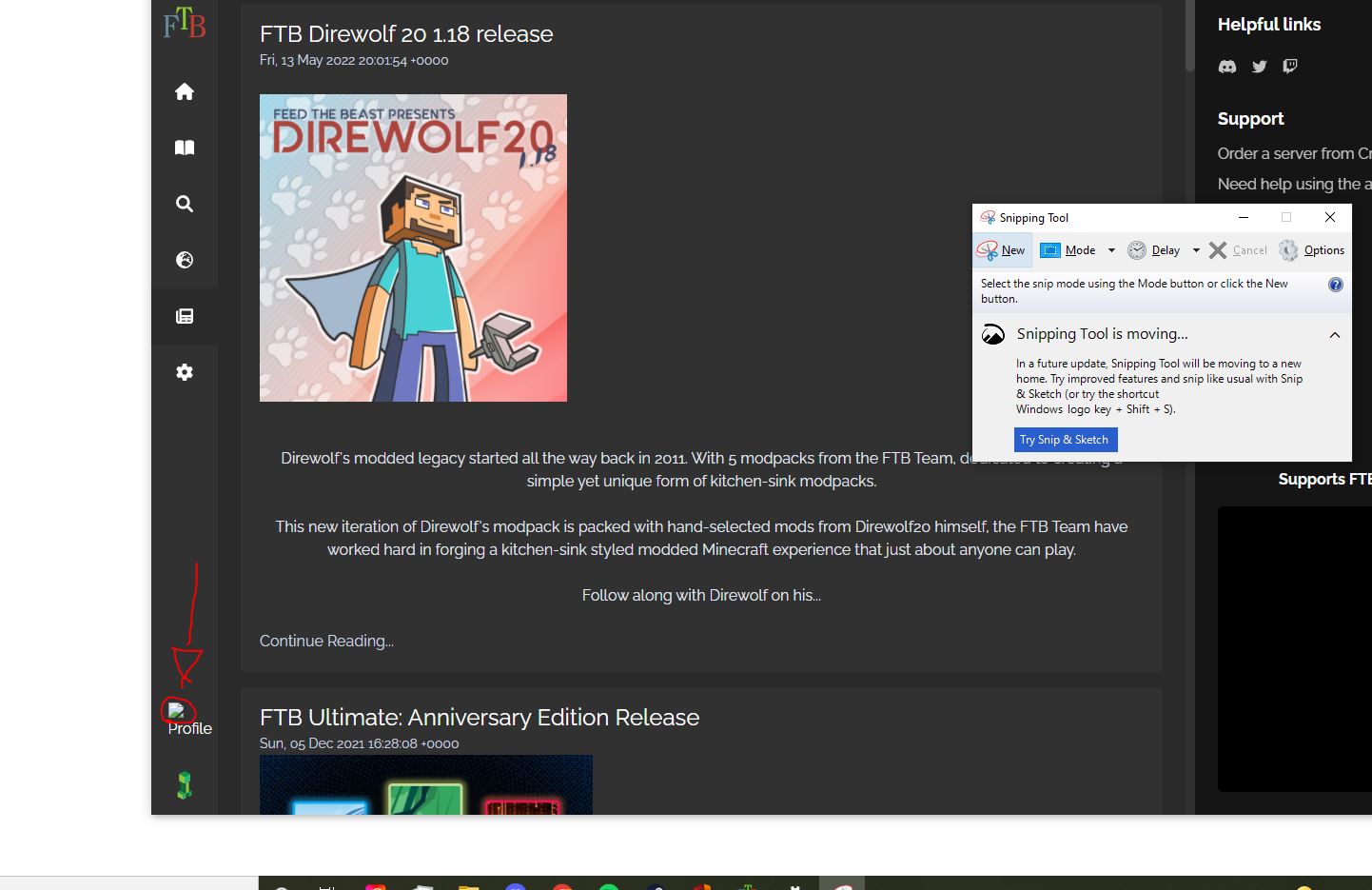Click 'Need help using the' support link

point(1294,184)
